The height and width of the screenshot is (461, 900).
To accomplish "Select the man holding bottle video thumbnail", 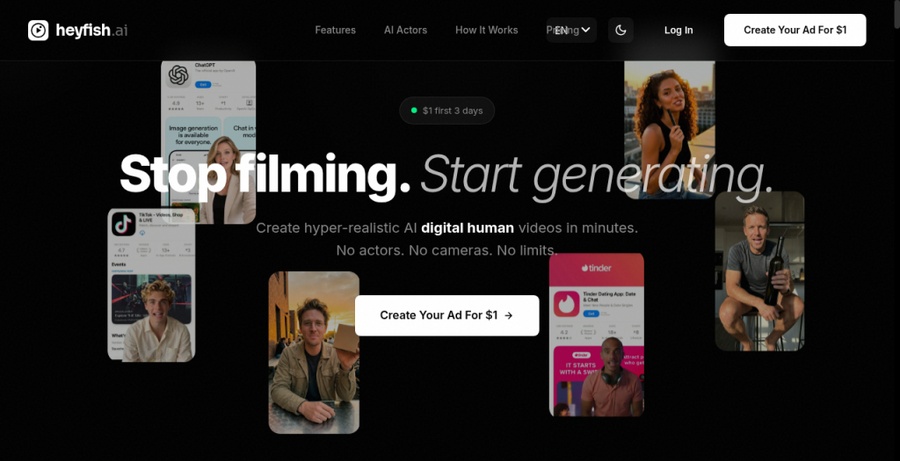I will point(759,271).
